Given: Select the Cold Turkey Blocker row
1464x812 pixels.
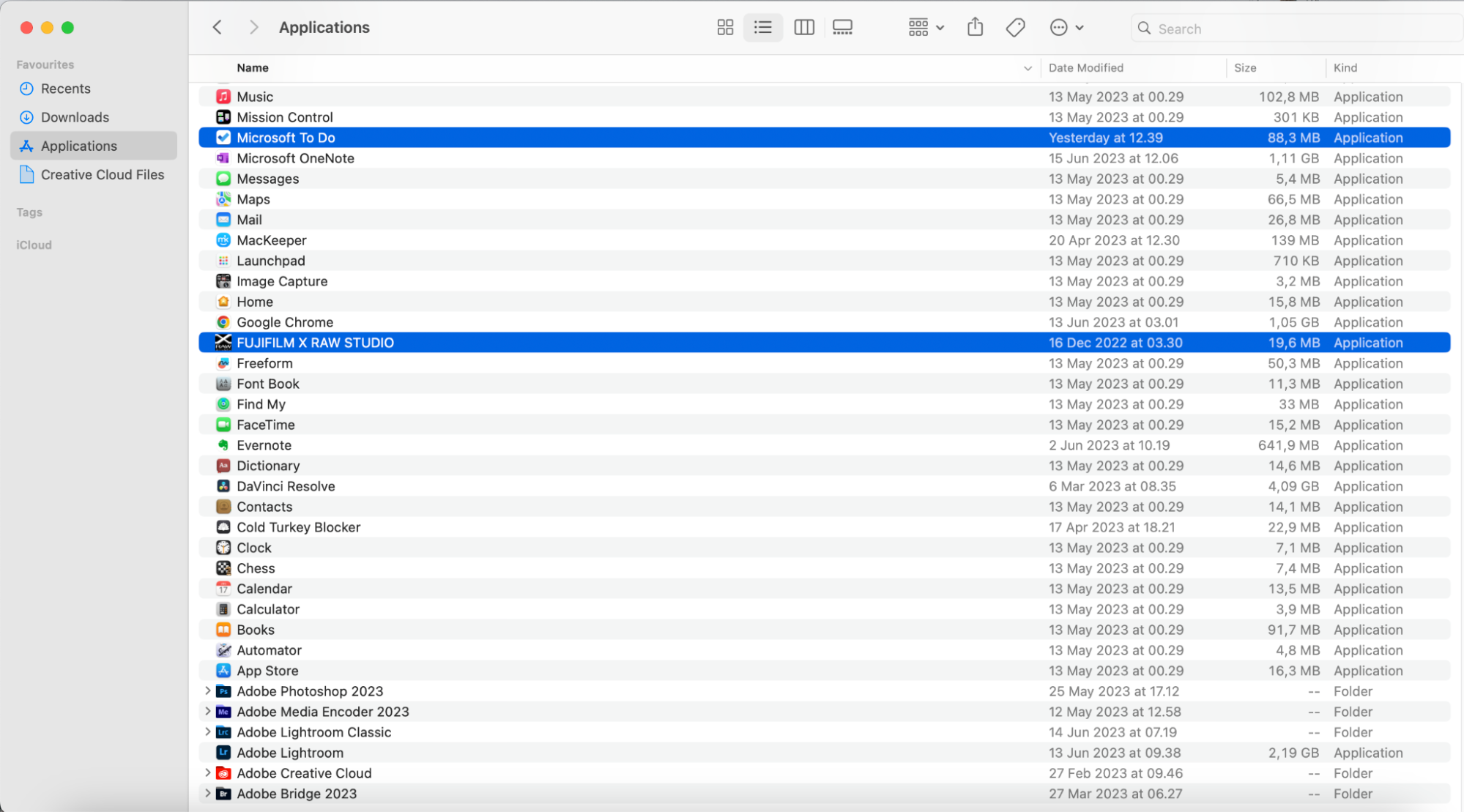Looking at the screenshot, I should coord(825,527).
